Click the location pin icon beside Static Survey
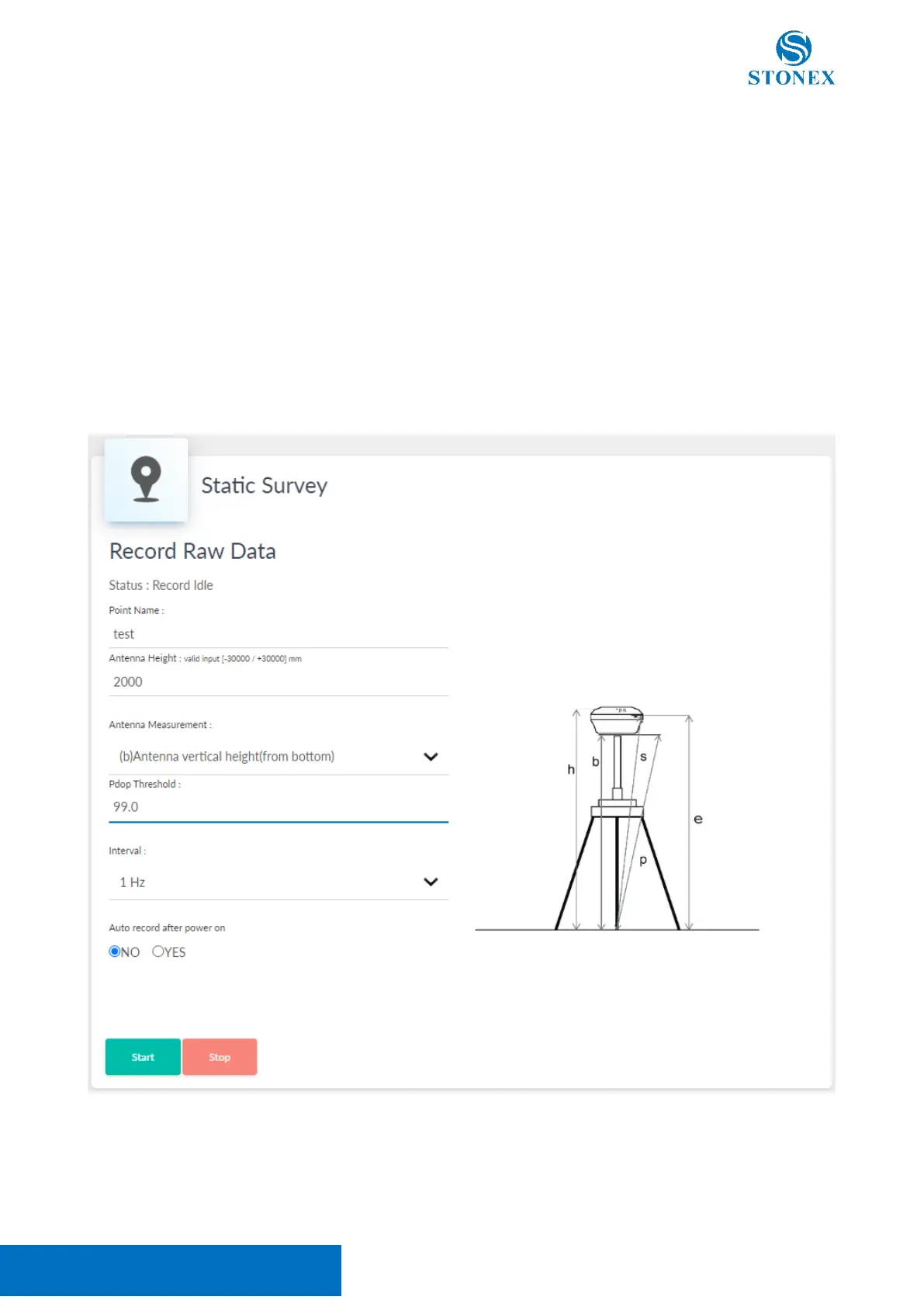Screen dimensions: 924x1307 (146, 479)
